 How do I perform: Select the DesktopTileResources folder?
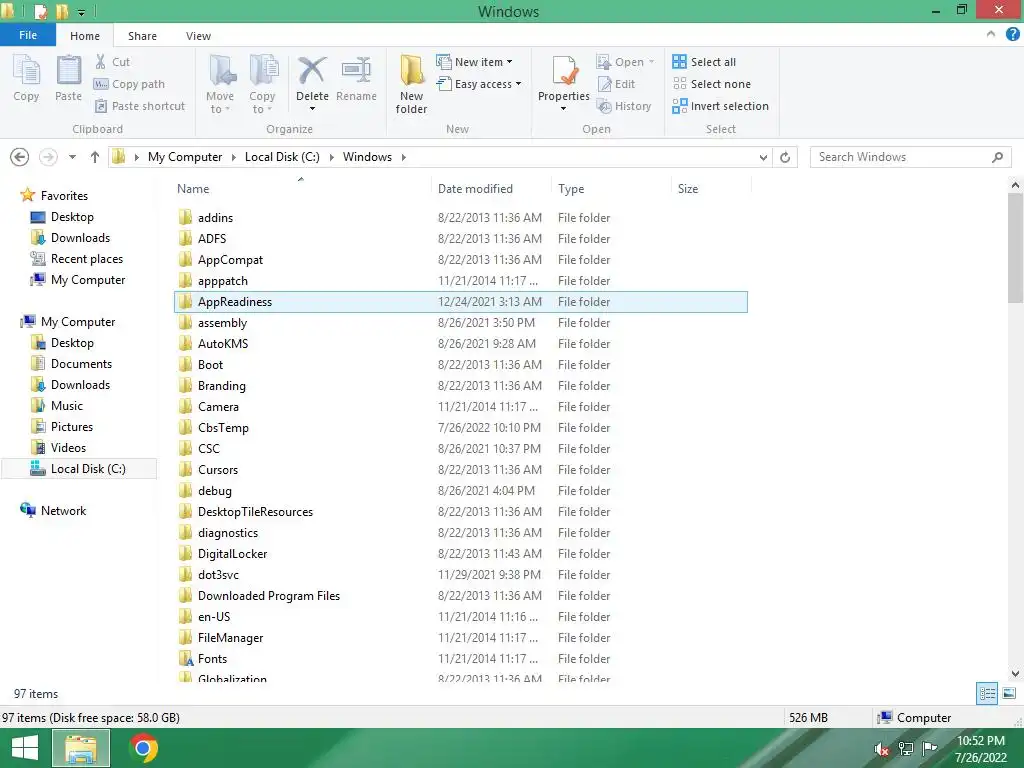point(460,511)
